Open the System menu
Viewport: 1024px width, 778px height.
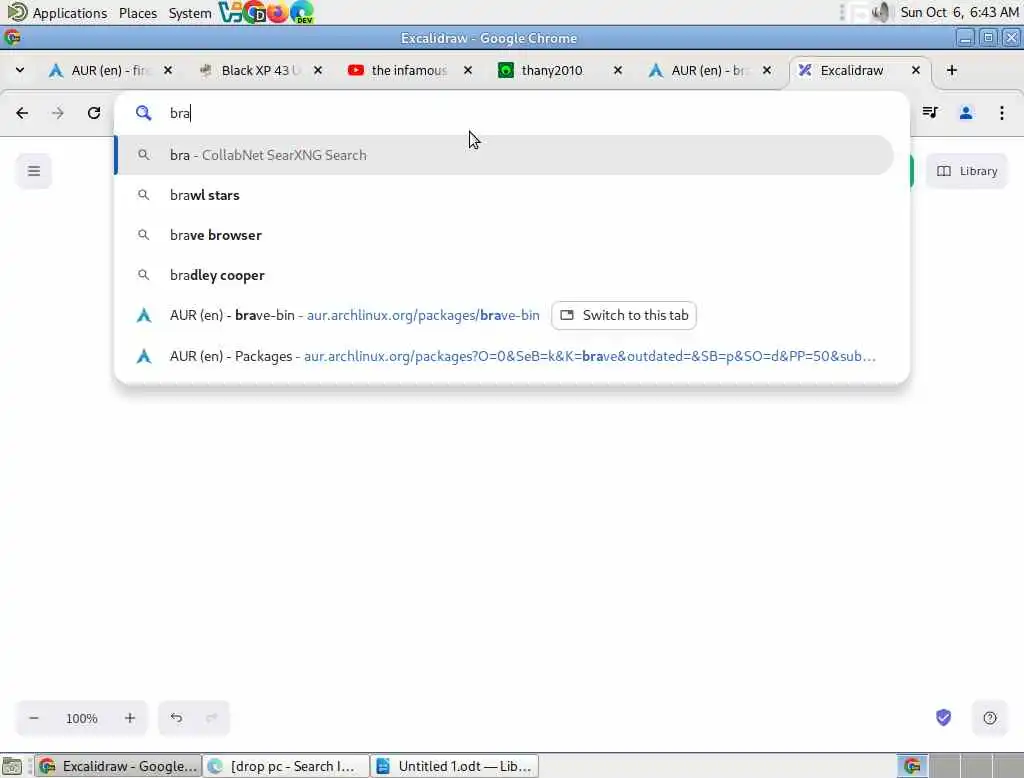click(x=189, y=12)
